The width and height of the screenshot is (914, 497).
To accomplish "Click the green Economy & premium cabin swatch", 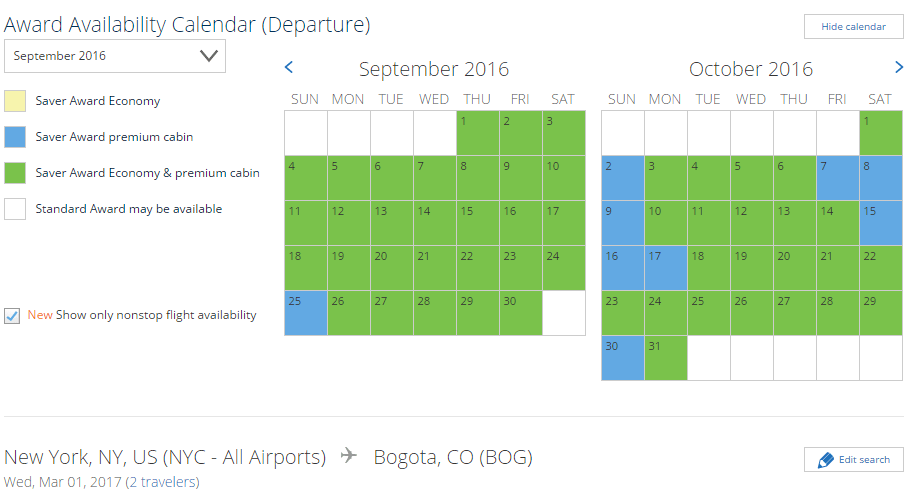I will 15,173.
